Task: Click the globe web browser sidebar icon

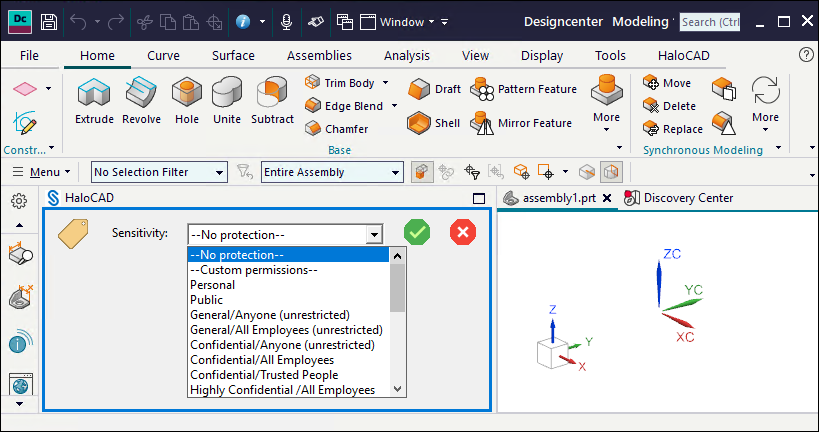Action: pyautogui.click(x=21, y=385)
